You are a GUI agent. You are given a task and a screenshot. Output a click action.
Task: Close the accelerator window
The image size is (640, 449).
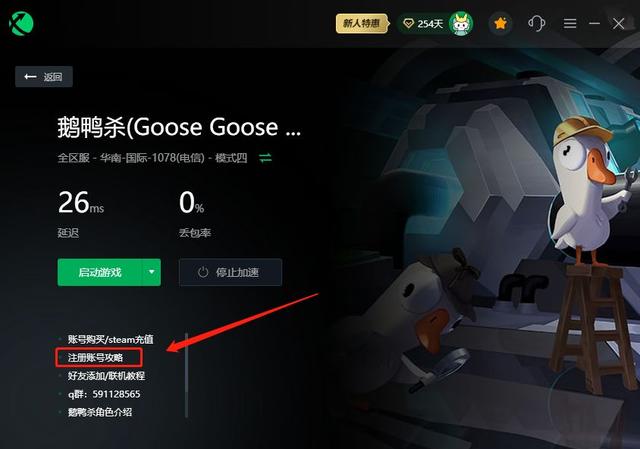point(618,23)
